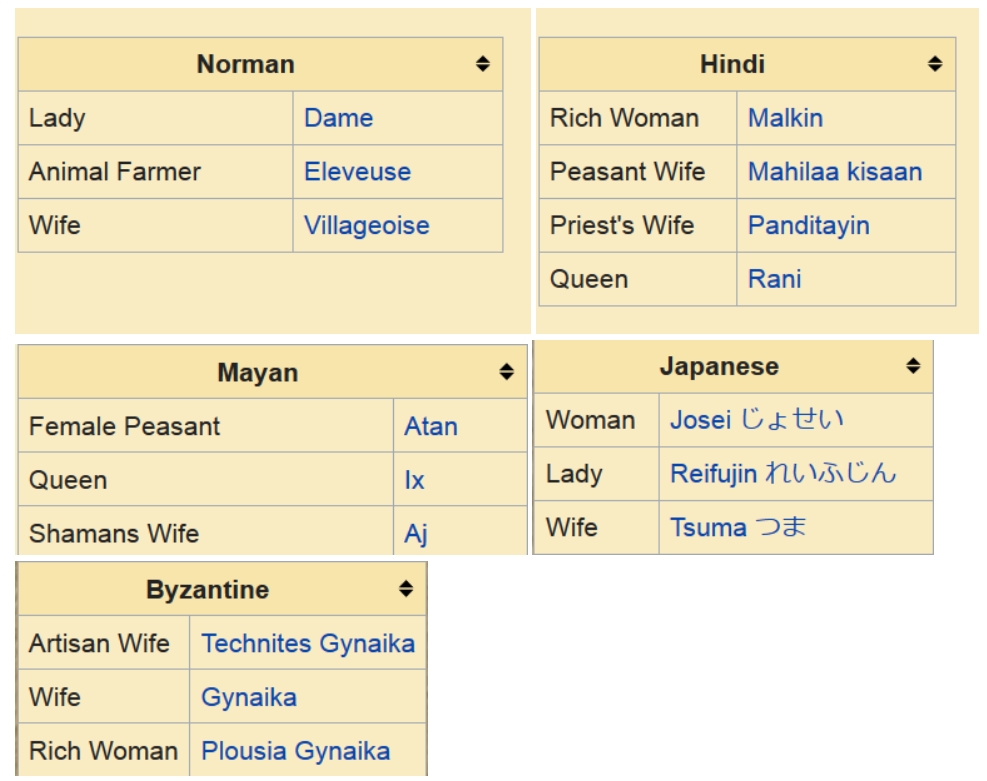Follow the Plousia Gynaika link
The height and width of the screenshot is (781, 987).
[296, 751]
